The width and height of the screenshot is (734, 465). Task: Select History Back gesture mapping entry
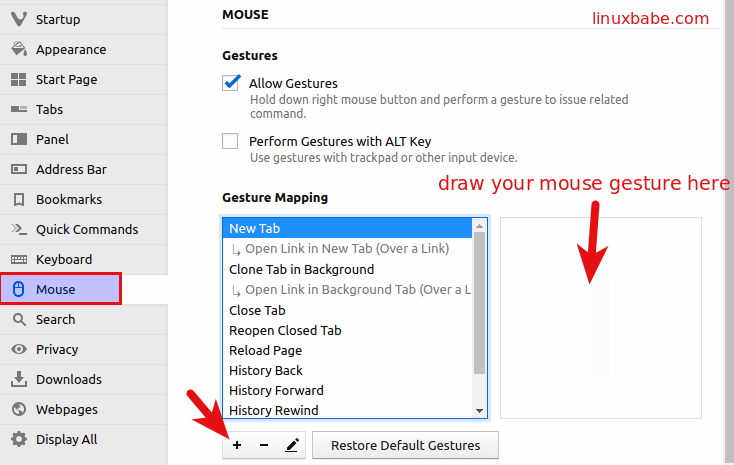pyautogui.click(x=266, y=370)
